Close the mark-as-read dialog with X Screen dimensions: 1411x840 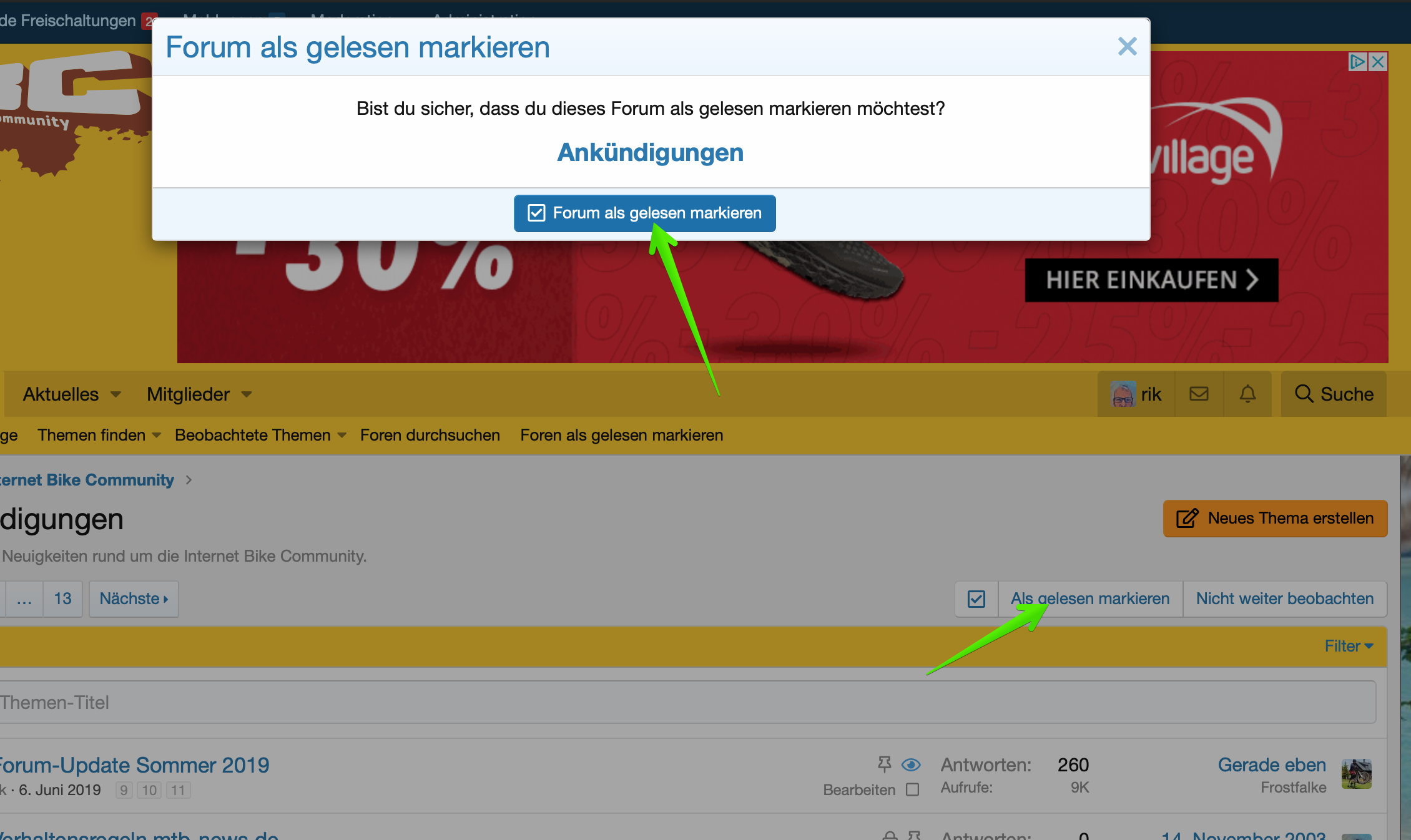(1127, 46)
